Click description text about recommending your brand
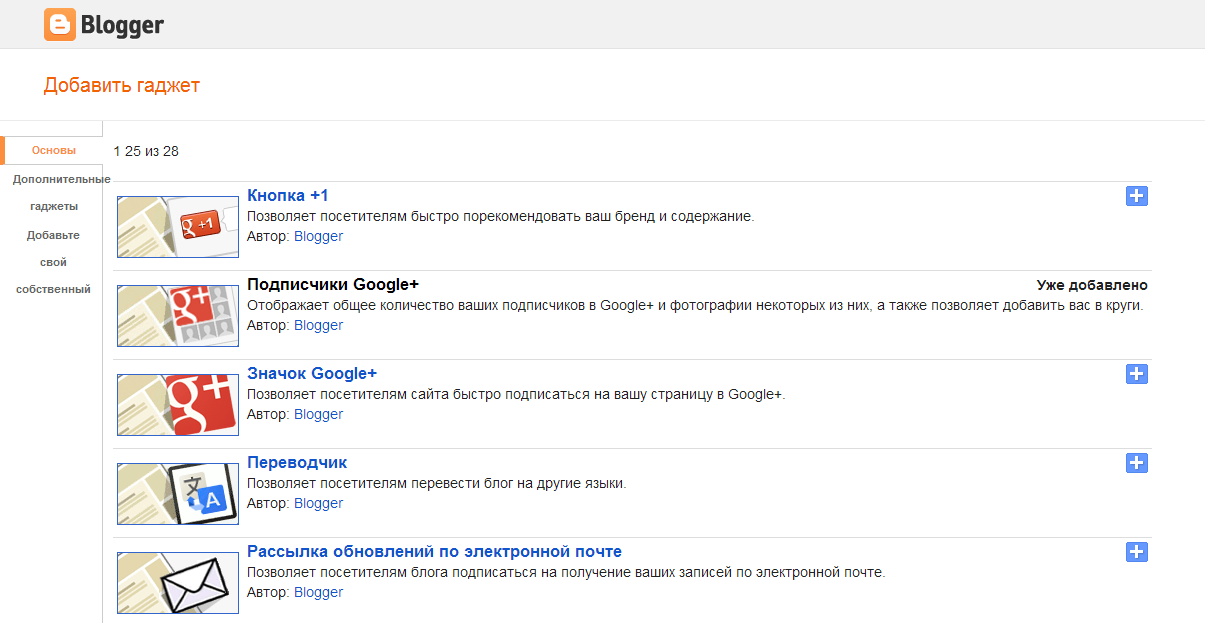The image size is (1205, 623). click(x=500, y=216)
